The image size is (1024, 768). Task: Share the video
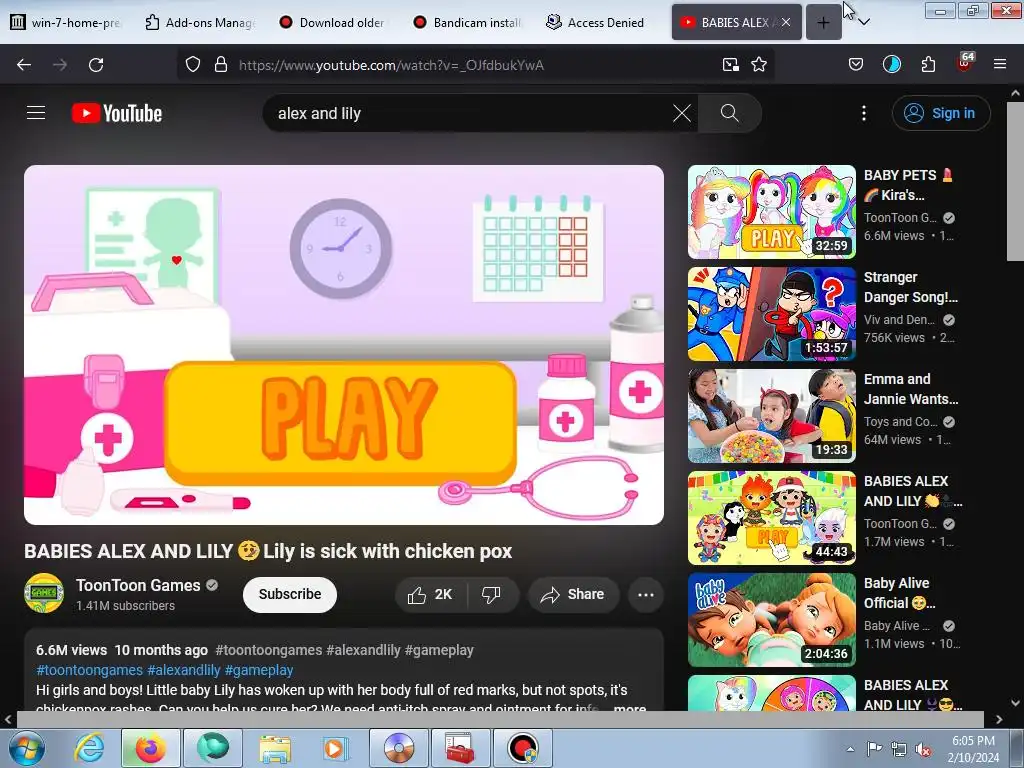coord(573,594)
